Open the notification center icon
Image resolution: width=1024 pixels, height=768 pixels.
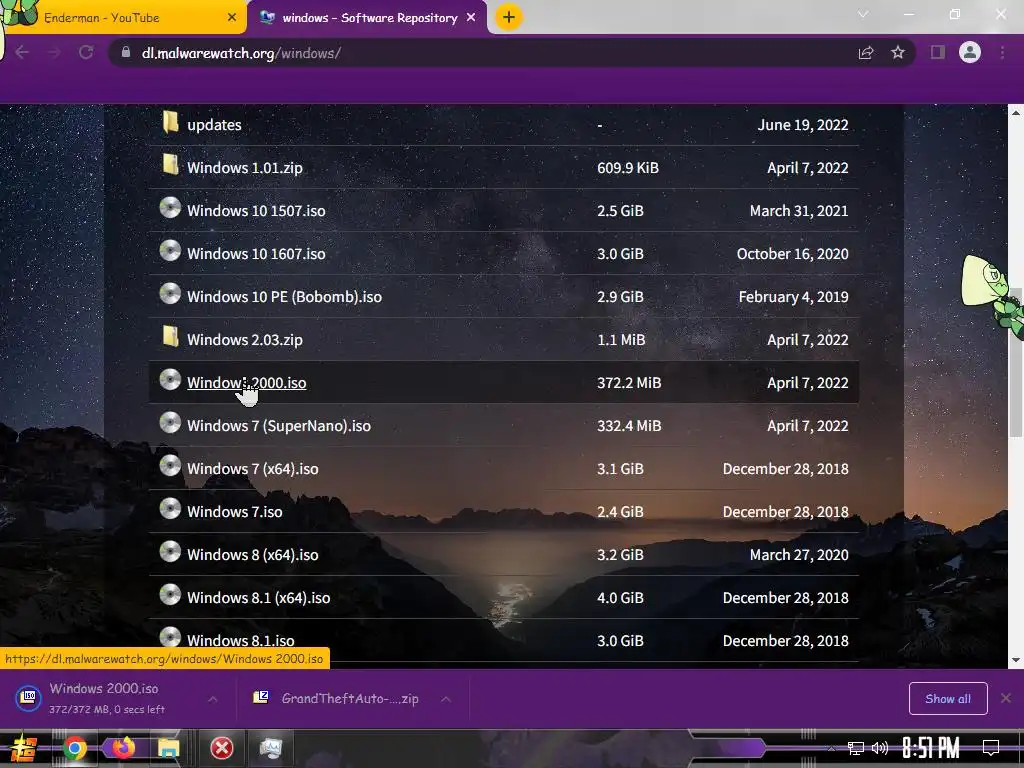[x=991, y=748]
